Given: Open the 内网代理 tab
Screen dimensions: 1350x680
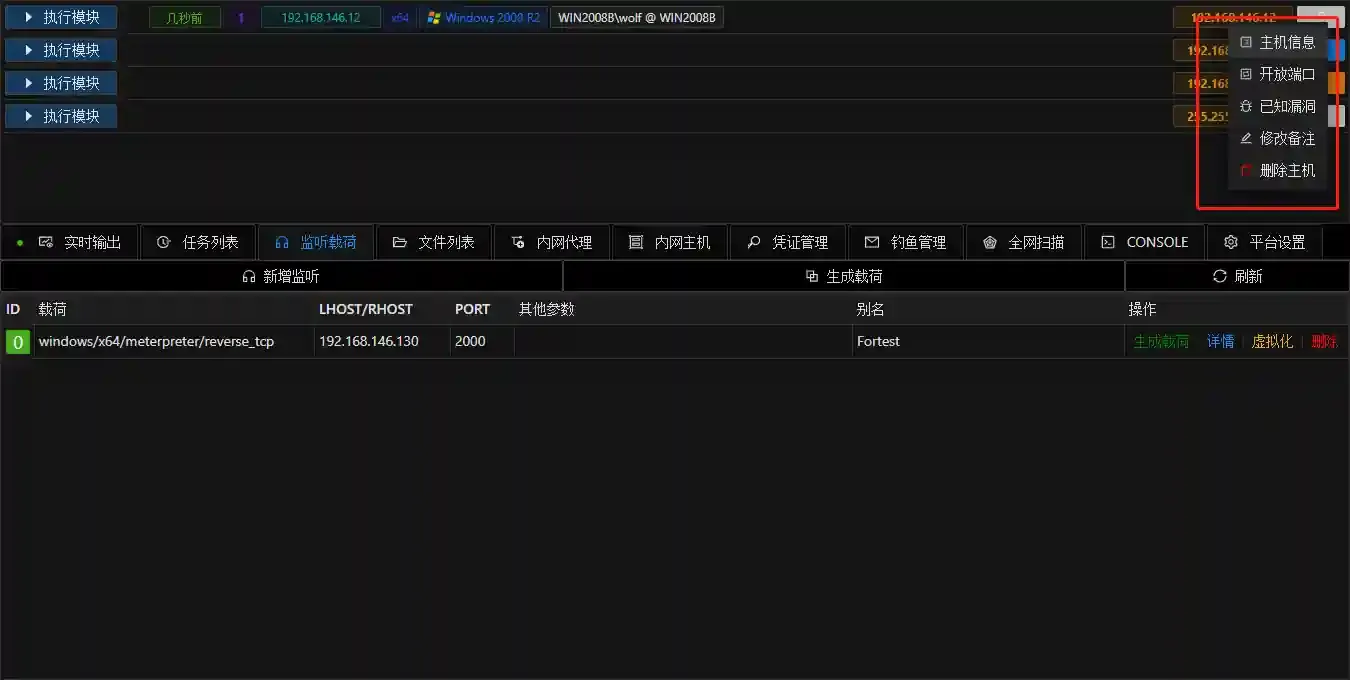Looking at the screenshot, I should coord(552,242).
